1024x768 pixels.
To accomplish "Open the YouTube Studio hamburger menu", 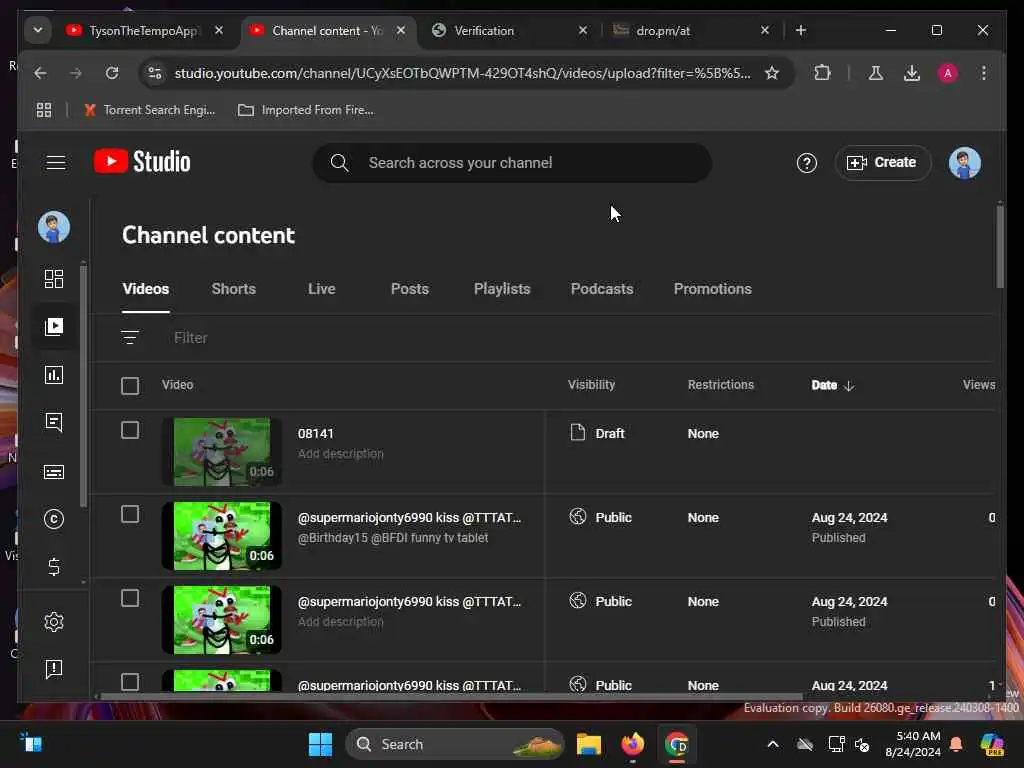I will coord(56,163).
